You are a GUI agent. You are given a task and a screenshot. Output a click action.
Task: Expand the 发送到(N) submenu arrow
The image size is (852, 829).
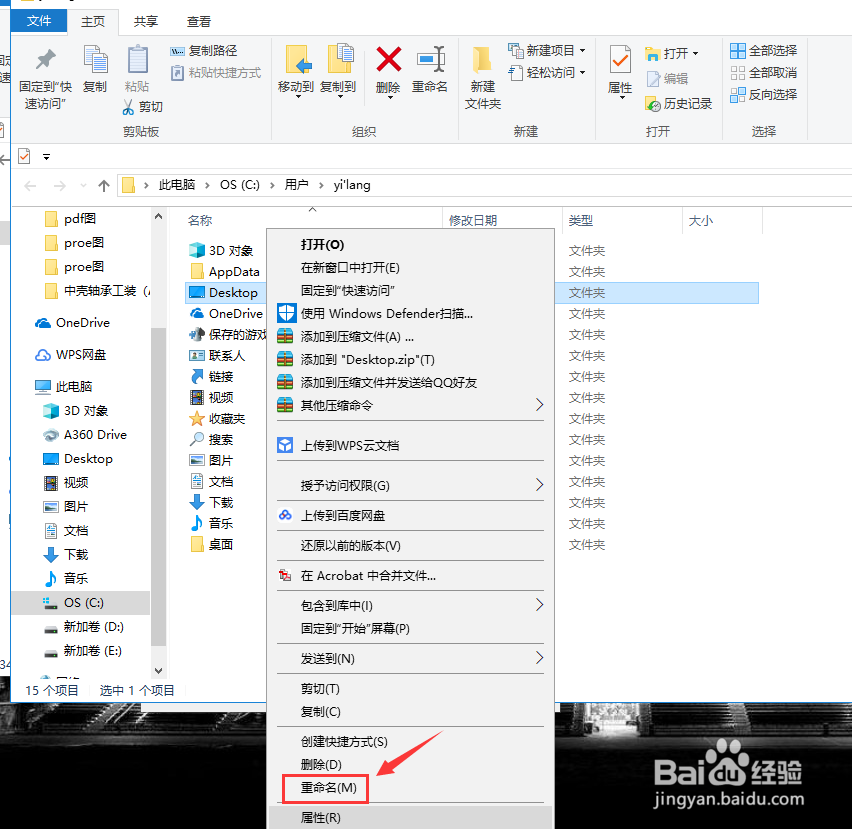[539, 659]
